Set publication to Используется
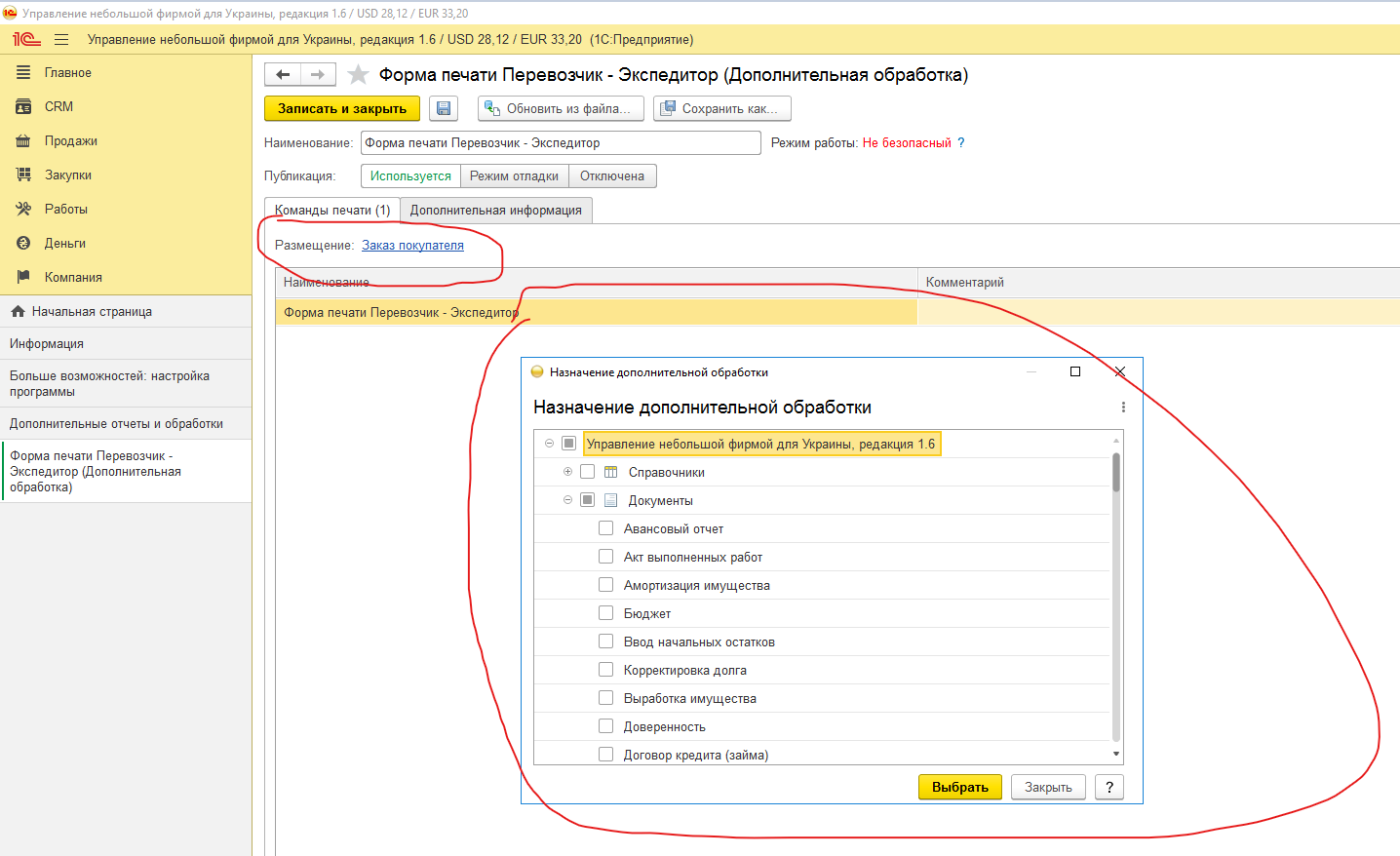Screen dimensions: 1400x856 point(410,175)
